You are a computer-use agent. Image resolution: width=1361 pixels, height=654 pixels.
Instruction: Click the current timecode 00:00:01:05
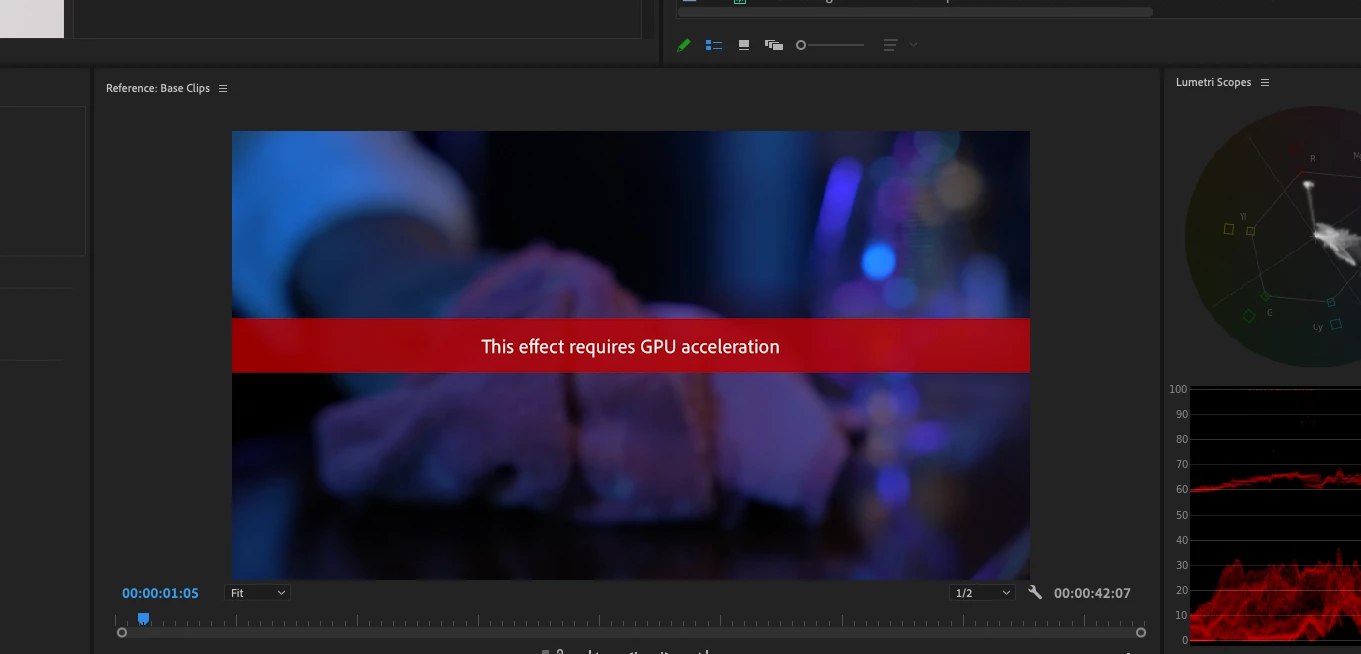click(x=160, y=593)
